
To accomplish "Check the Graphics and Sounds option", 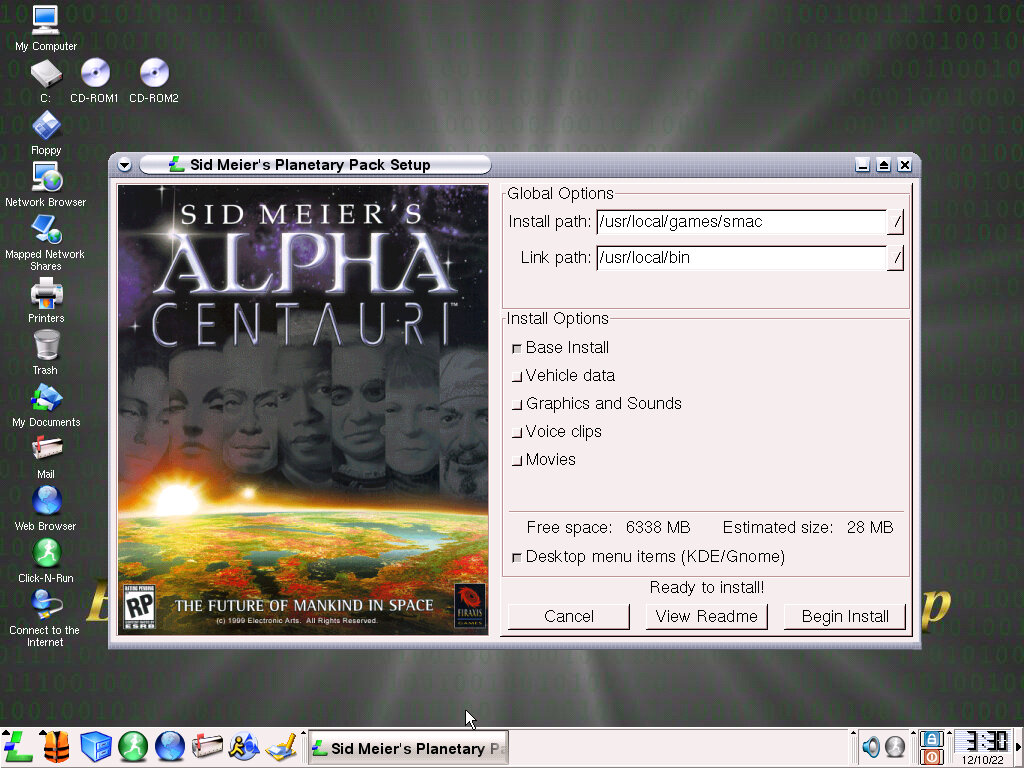I will 517,405.
